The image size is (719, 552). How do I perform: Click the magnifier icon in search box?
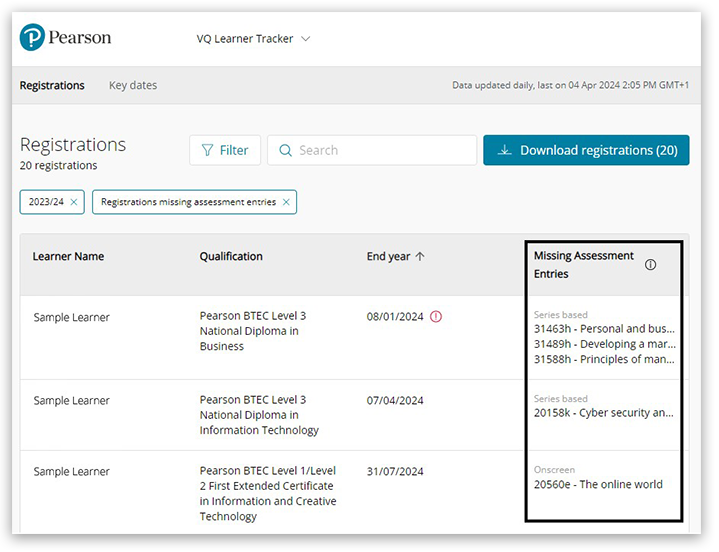pyautogui.click(x=285, y=150)
